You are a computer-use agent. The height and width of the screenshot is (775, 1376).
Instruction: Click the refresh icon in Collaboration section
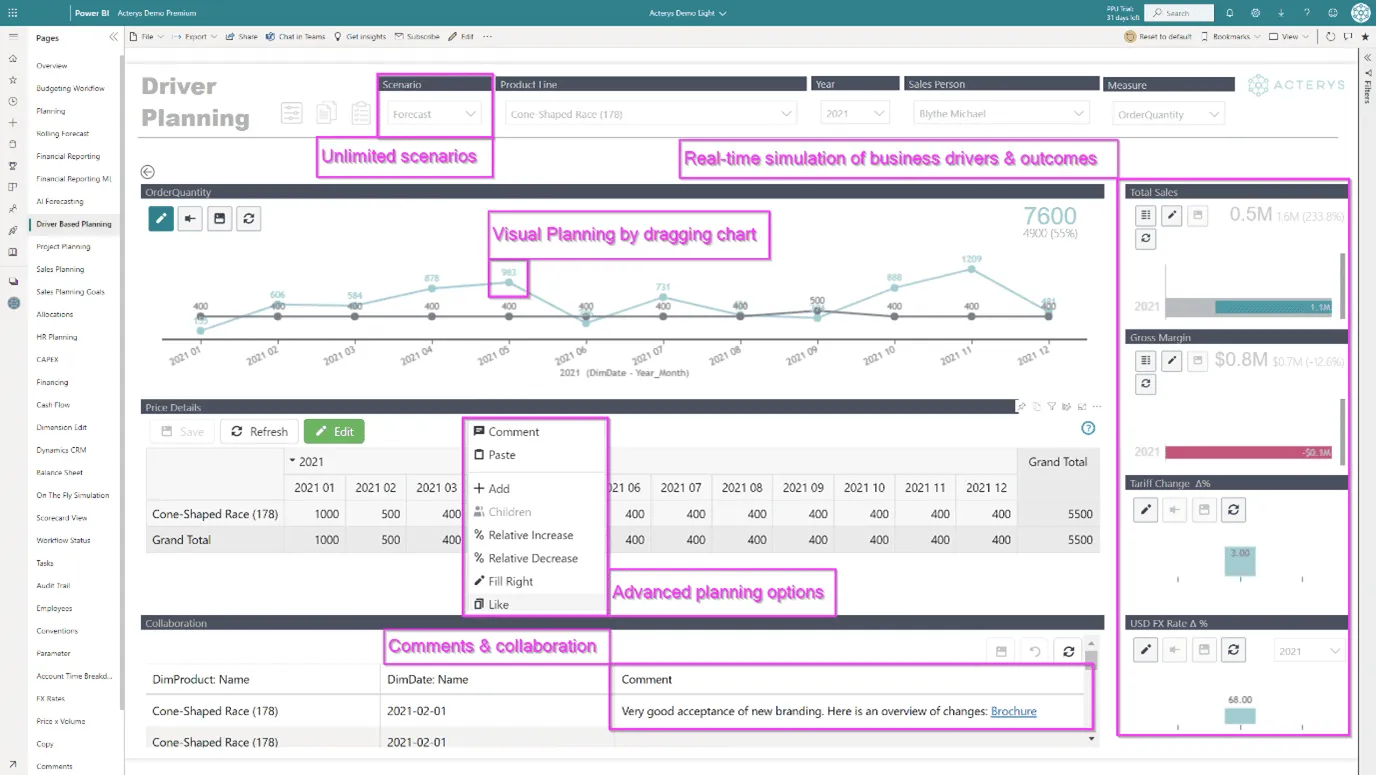click(x=1068, y=651)
